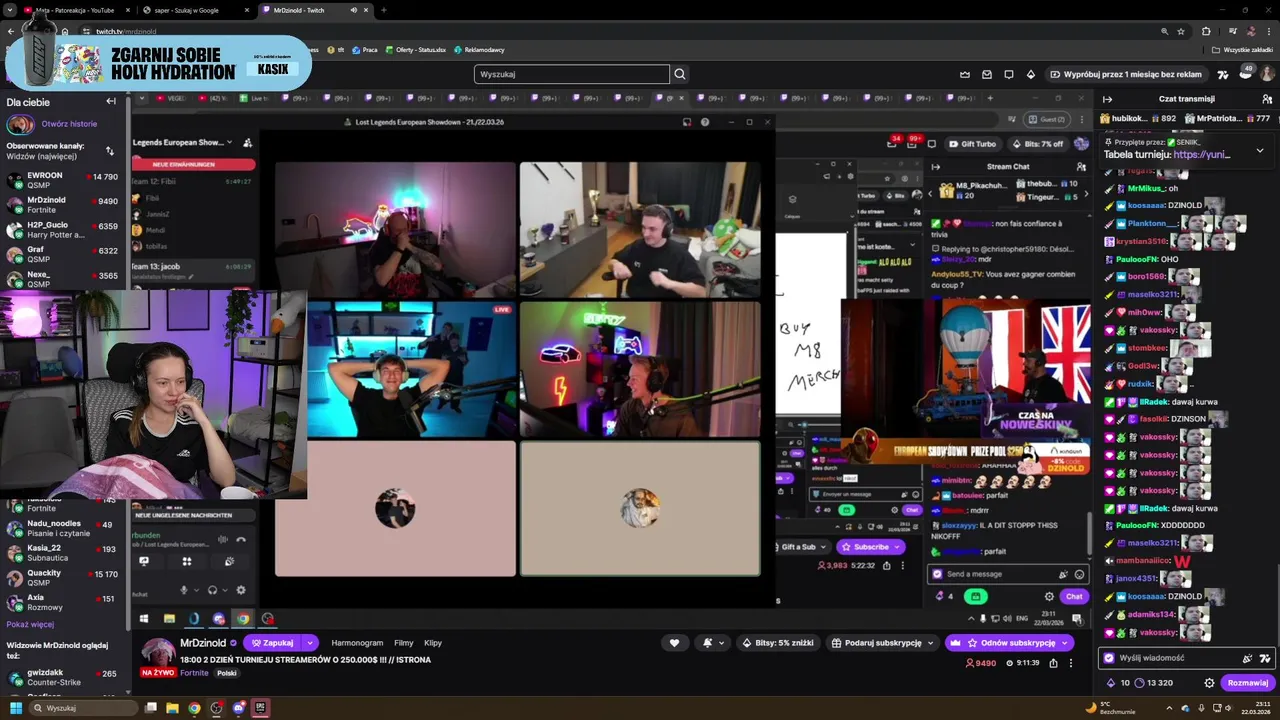Click the Zapukaj button

(x=273, y=643)
